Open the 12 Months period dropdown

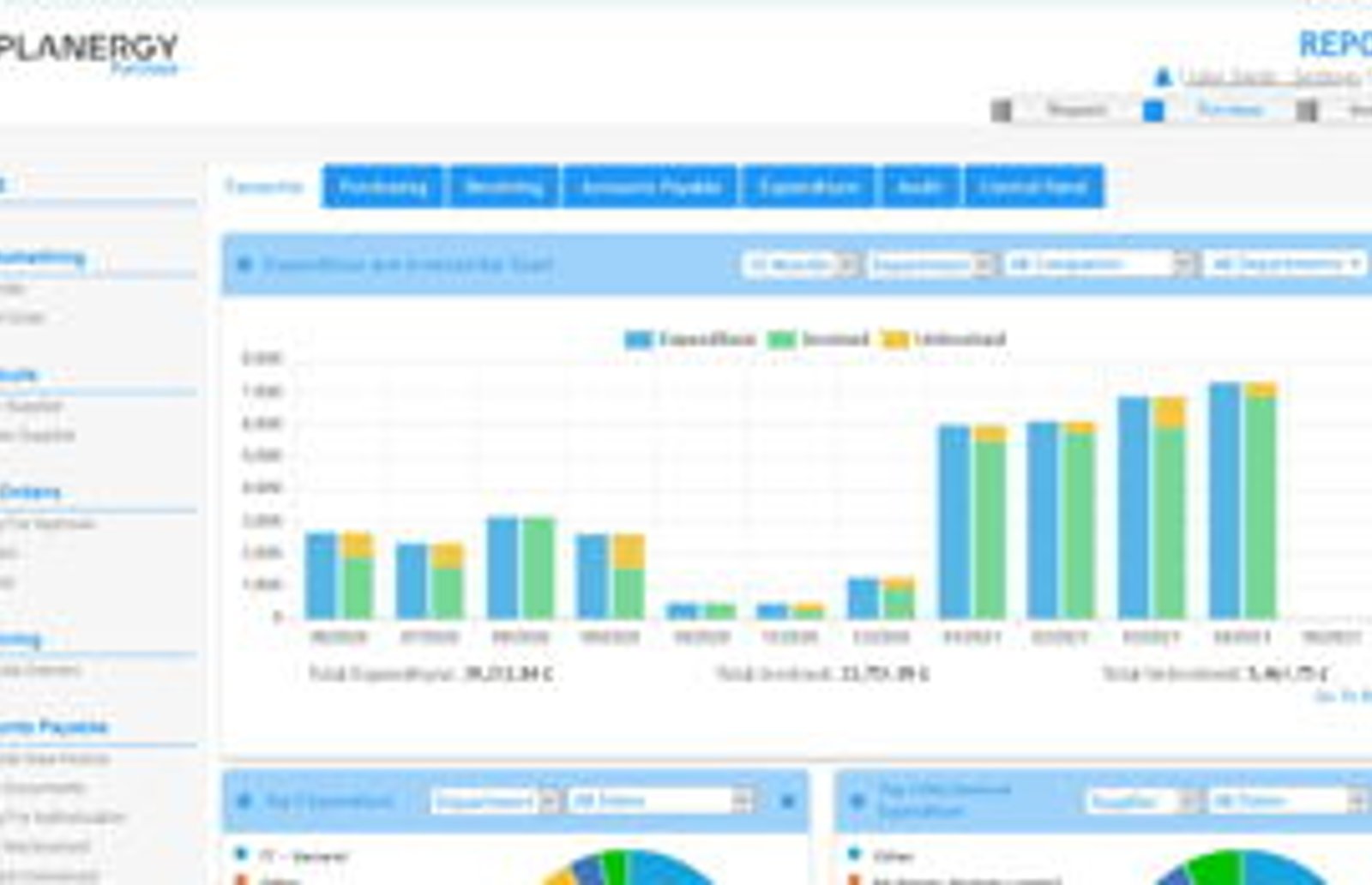point(800,264)
